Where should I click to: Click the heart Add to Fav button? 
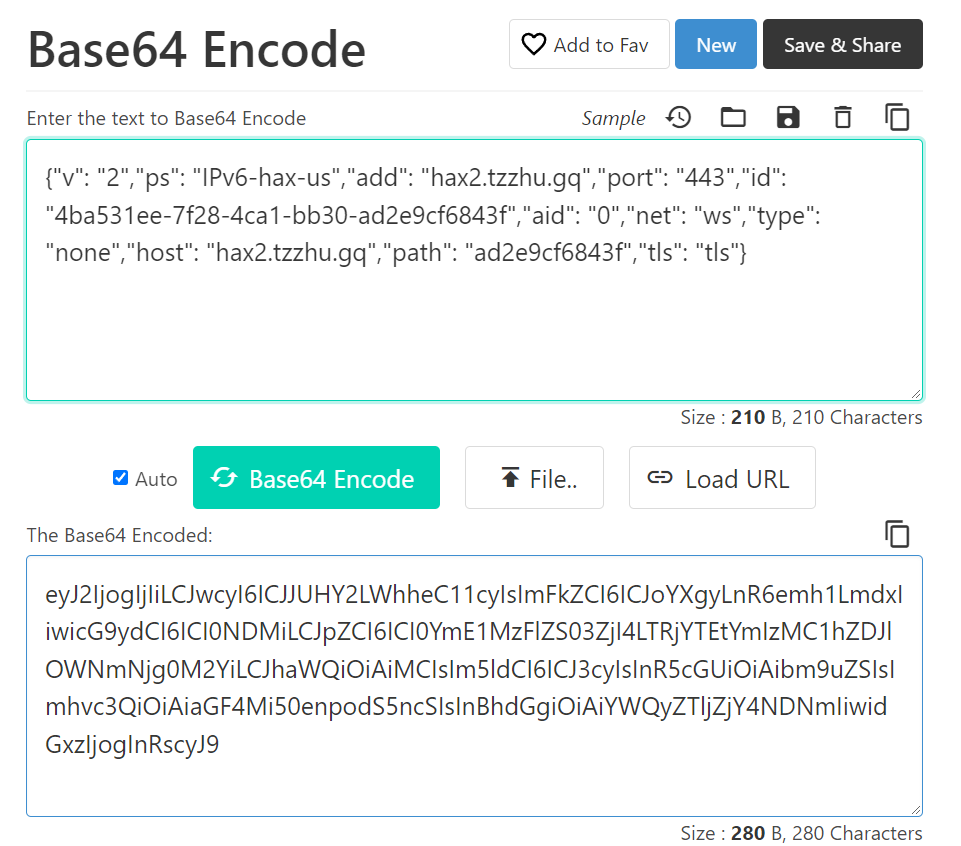point(588,45)
